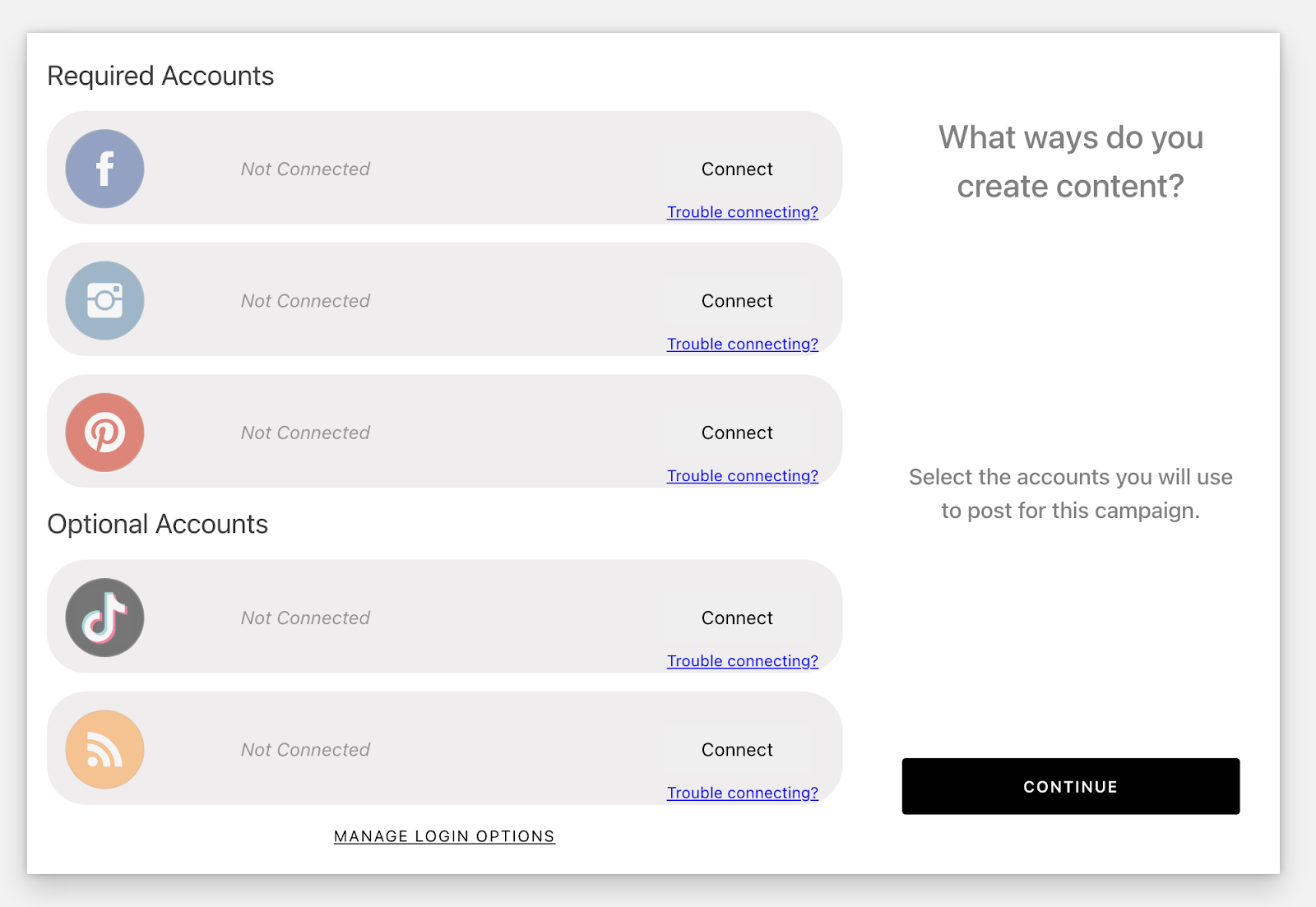Click the Facebook account icon
The image size is (1316, 907).
(104, 169)
